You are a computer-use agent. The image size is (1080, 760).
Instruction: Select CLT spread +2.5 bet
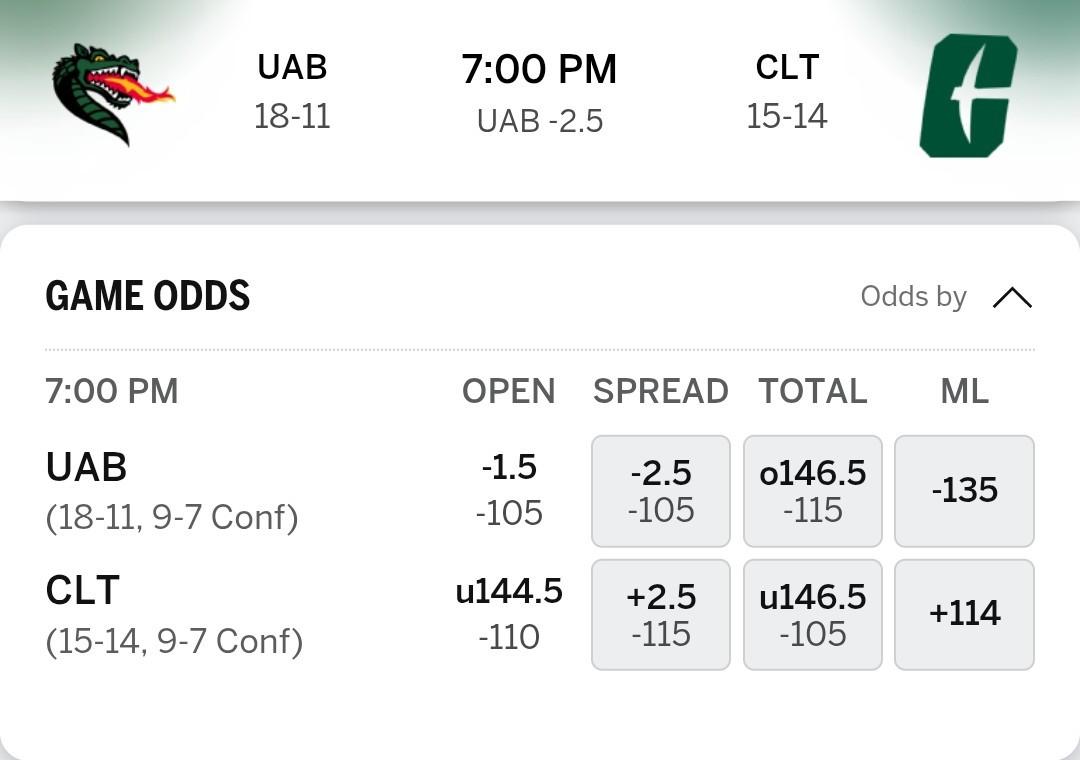pyautogui.click(x=661, y=614)
